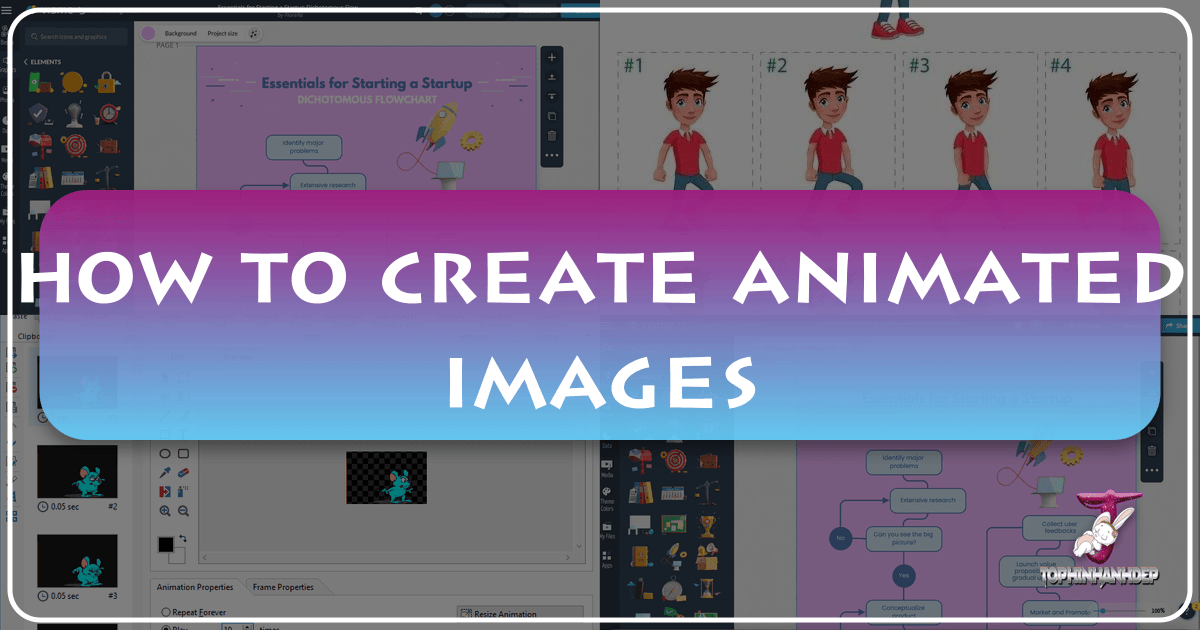The width and height of the screenshot is (1200, 630).
Task: Select the eyedropper color picker tool
Action: (x=165, y=471)
